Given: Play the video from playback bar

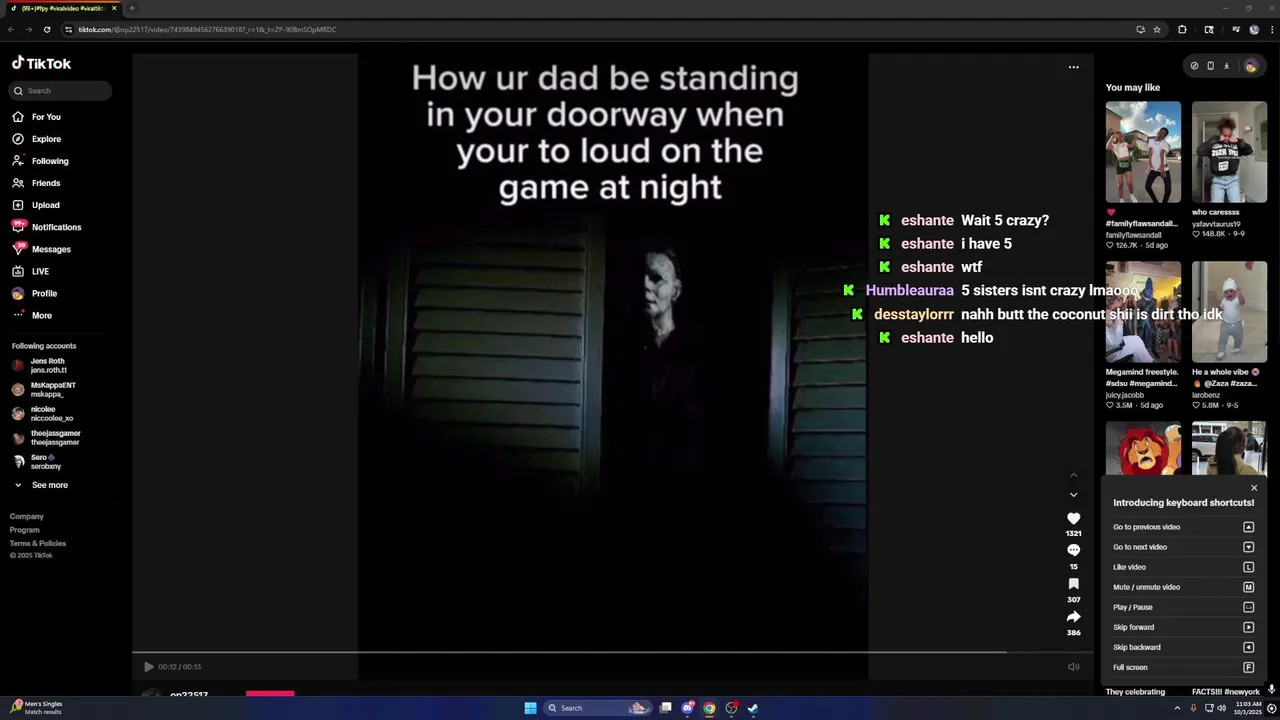Looking at the screenshot, I should 149,667.
